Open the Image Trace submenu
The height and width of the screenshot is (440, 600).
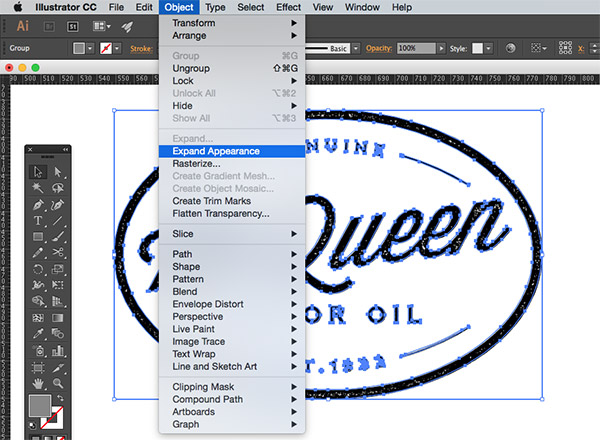(x=232, y=342)
